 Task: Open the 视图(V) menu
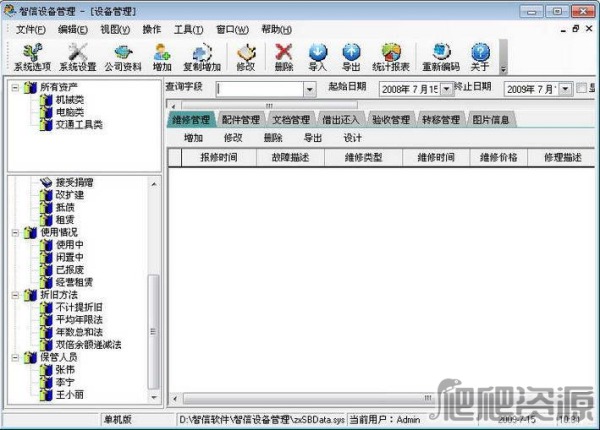click(115, 29)
